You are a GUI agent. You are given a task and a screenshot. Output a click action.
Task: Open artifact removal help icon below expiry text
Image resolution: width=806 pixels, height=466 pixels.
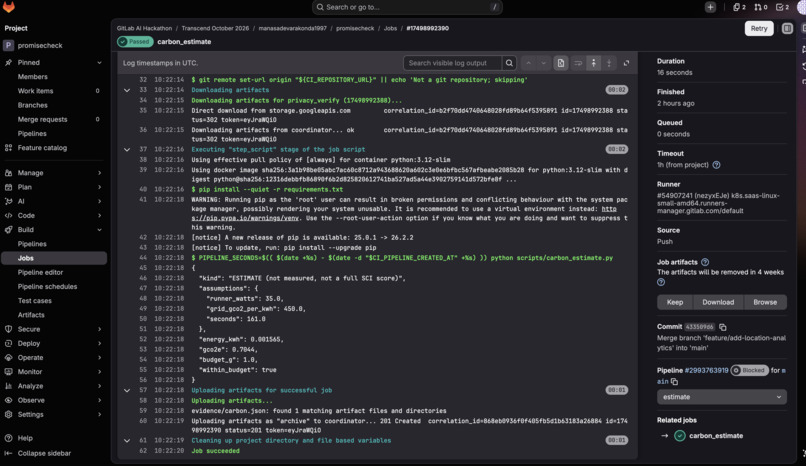click(661, 282)
